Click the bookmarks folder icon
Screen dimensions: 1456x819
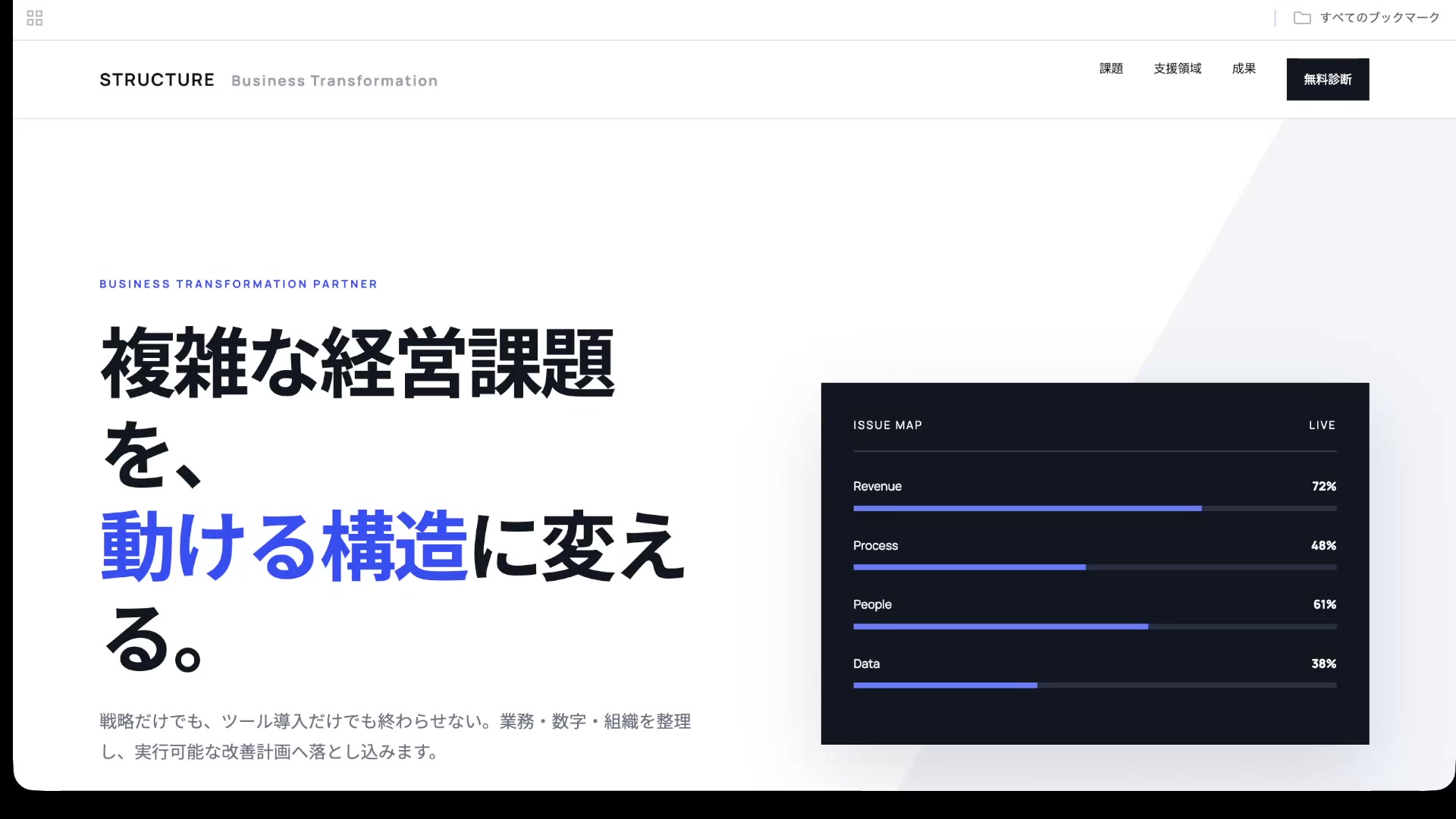pos(1302,17)
